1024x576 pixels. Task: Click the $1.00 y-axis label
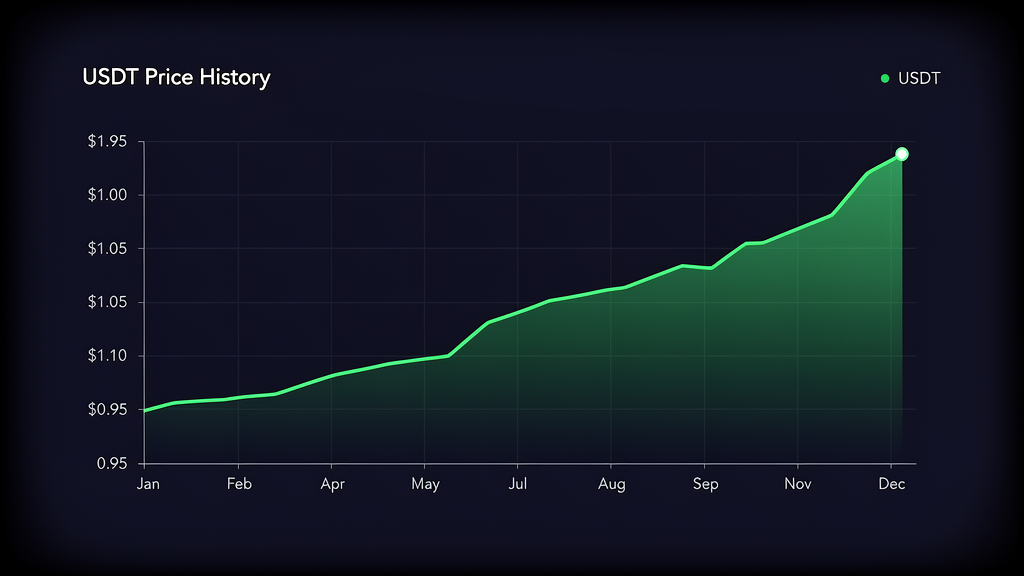(x=108, y=195)
